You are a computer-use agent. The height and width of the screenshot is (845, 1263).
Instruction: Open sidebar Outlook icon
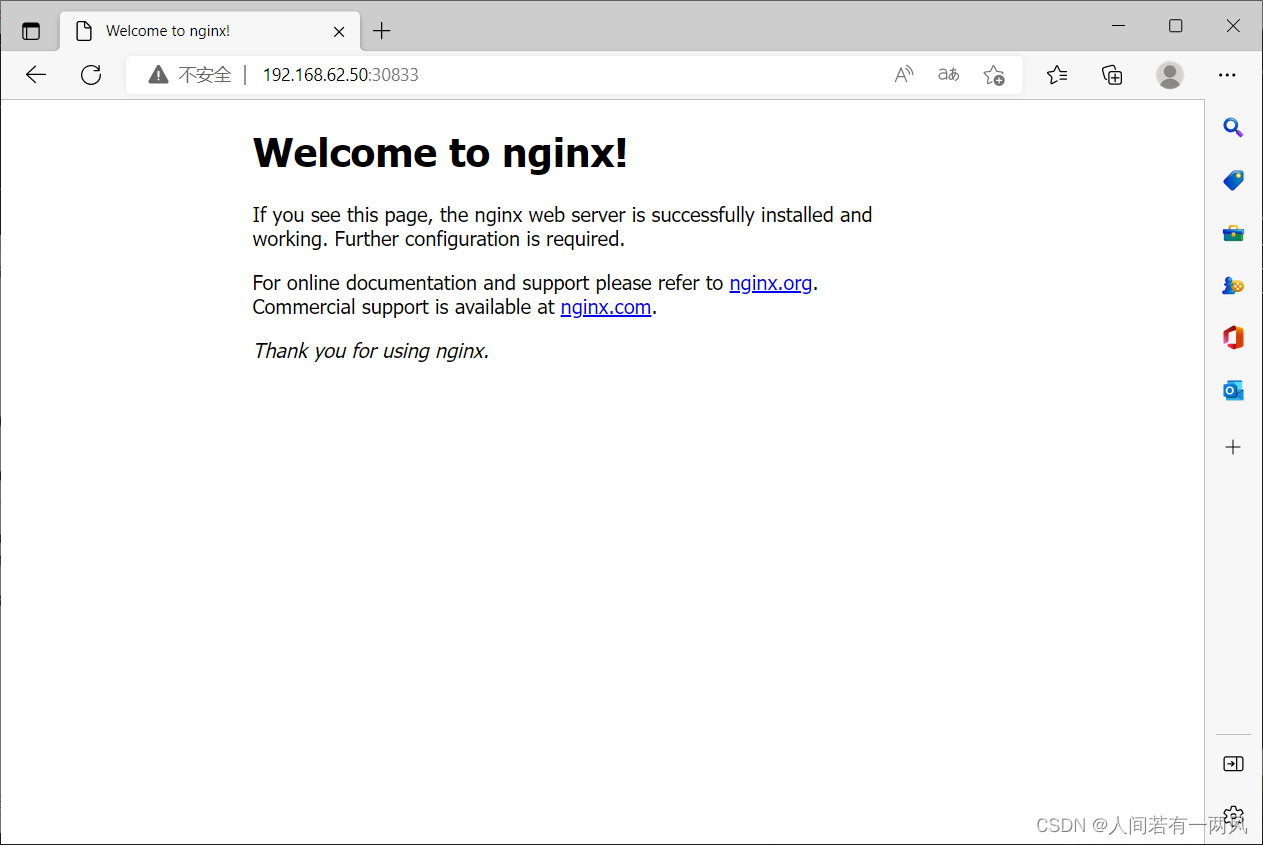(x=1233, y=390)
